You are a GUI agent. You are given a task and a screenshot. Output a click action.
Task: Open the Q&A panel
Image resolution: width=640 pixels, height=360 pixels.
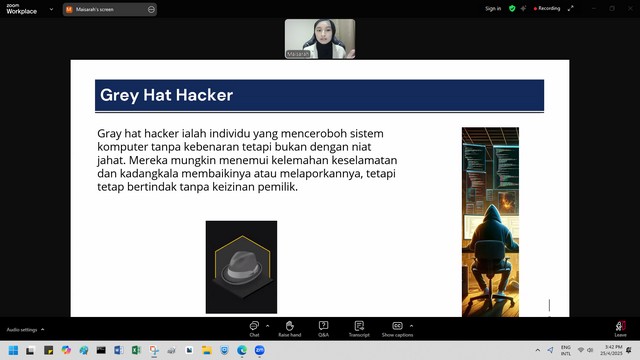pos(323,329)
